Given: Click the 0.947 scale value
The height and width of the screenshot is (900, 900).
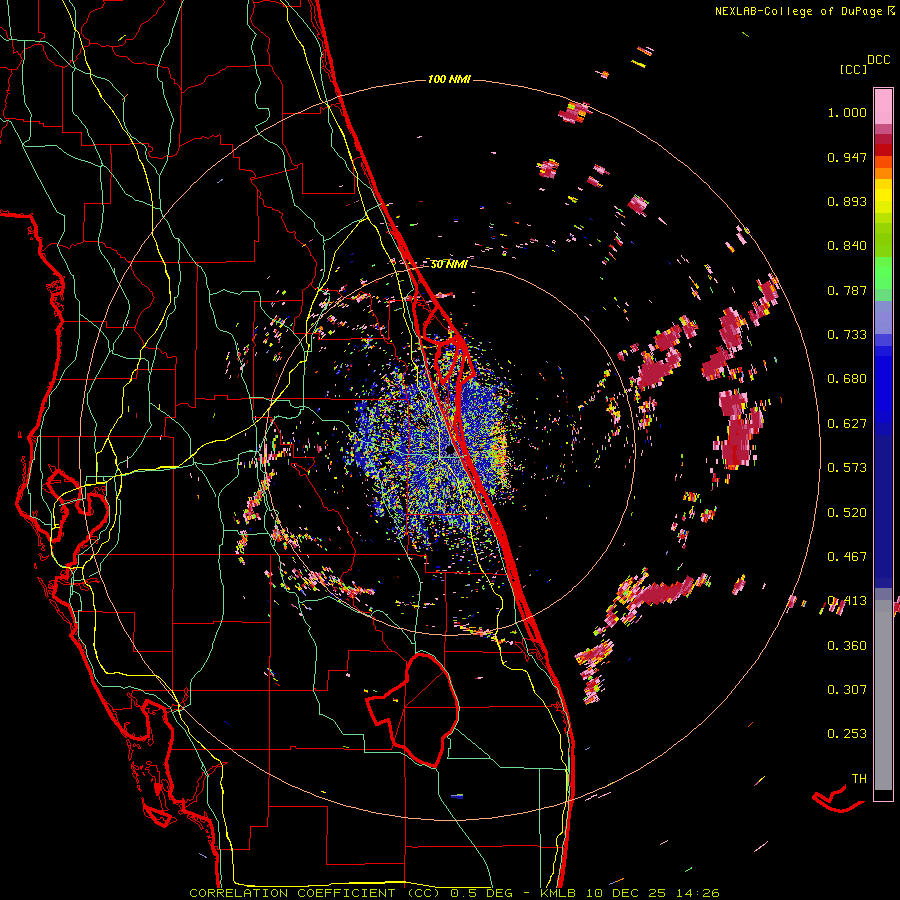Looking at the screenshot, I should (847, 157).
